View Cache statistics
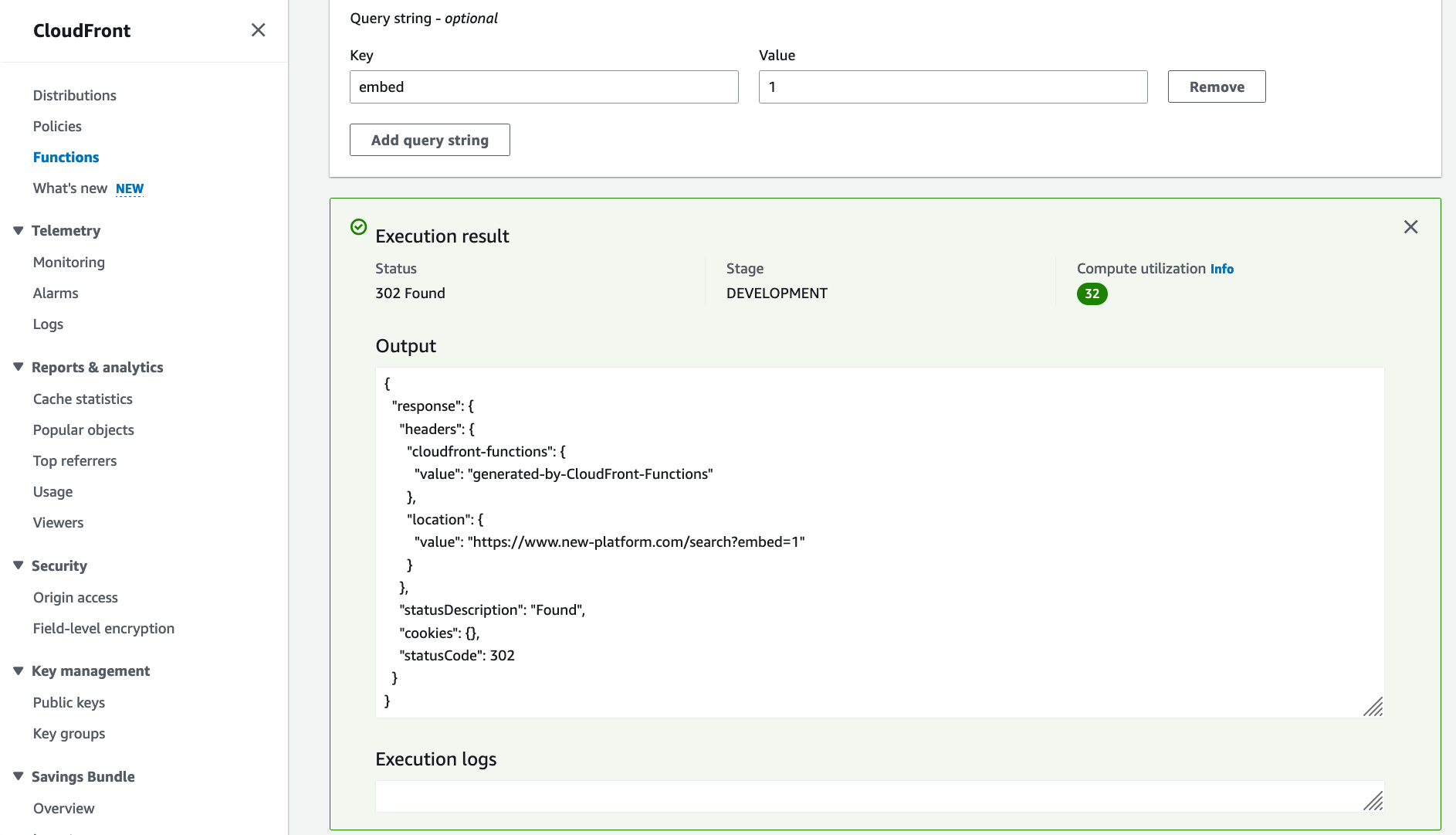This screenshot has width=1456, height=835. point(83,399)
